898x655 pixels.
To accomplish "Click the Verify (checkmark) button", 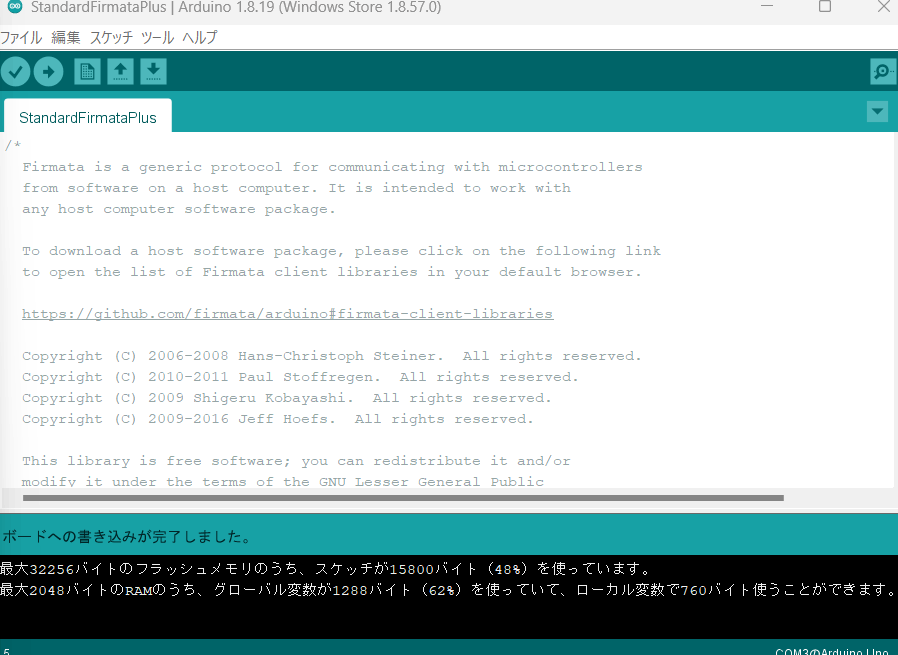I will coord(15,72).
